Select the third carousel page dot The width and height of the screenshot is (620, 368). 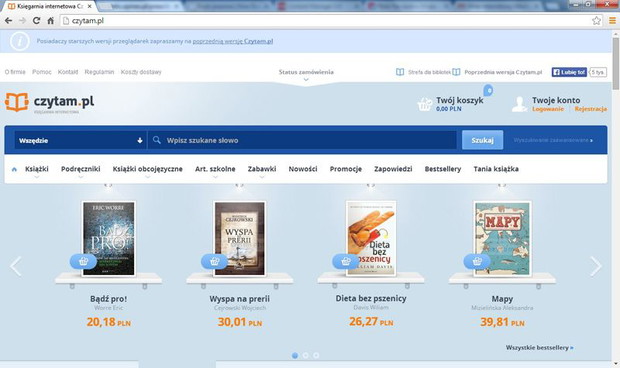(x=316, y=355)
